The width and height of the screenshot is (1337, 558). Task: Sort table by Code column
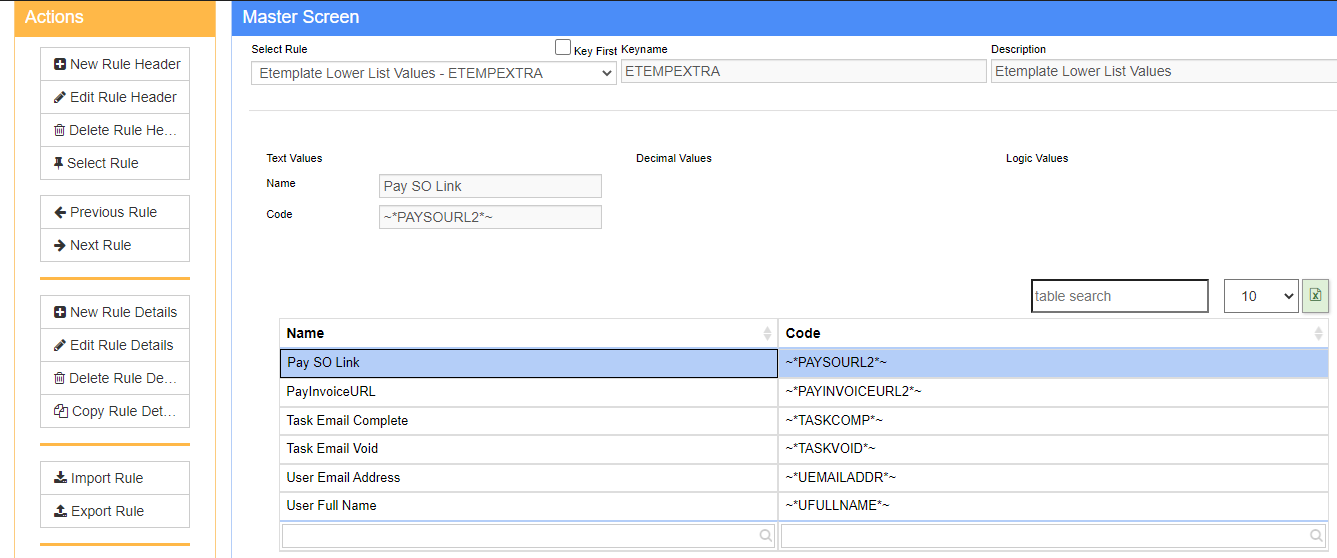coord(1052,333)
